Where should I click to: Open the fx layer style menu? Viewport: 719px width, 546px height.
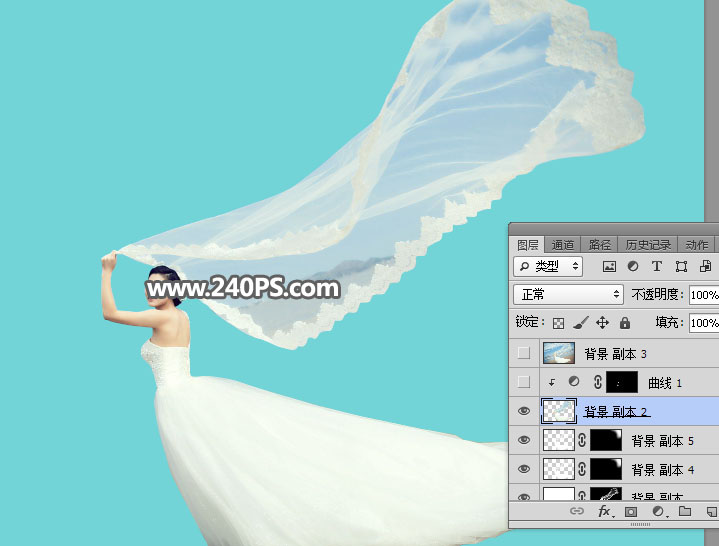(605, 511)
